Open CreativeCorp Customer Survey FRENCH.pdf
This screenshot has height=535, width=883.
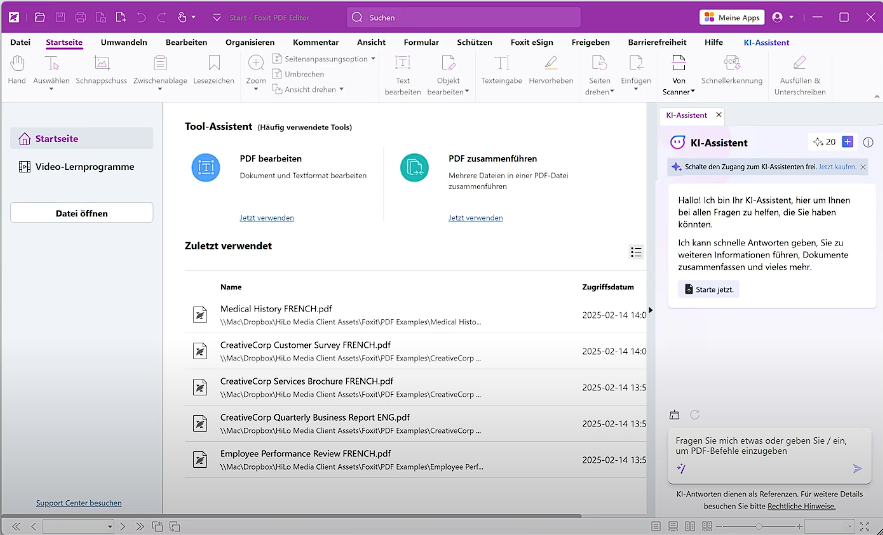point(416,351)
